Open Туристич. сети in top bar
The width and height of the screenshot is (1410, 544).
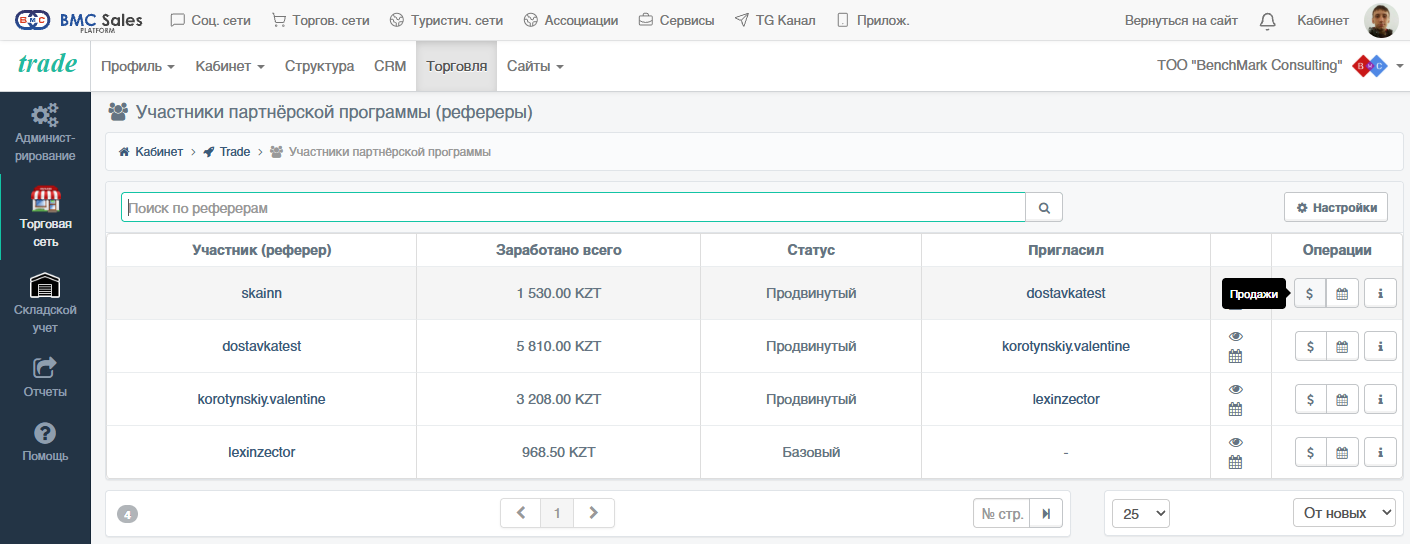446,20
